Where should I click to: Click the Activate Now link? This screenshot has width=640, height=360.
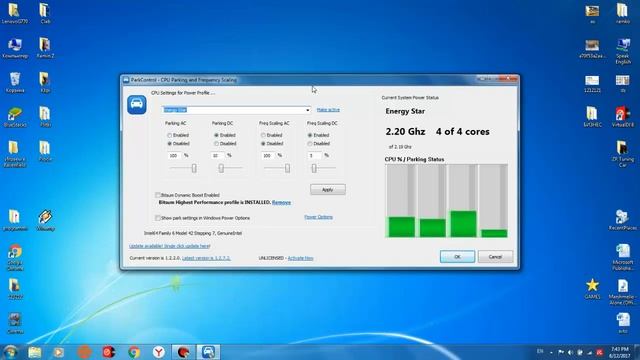coord(300,258)
